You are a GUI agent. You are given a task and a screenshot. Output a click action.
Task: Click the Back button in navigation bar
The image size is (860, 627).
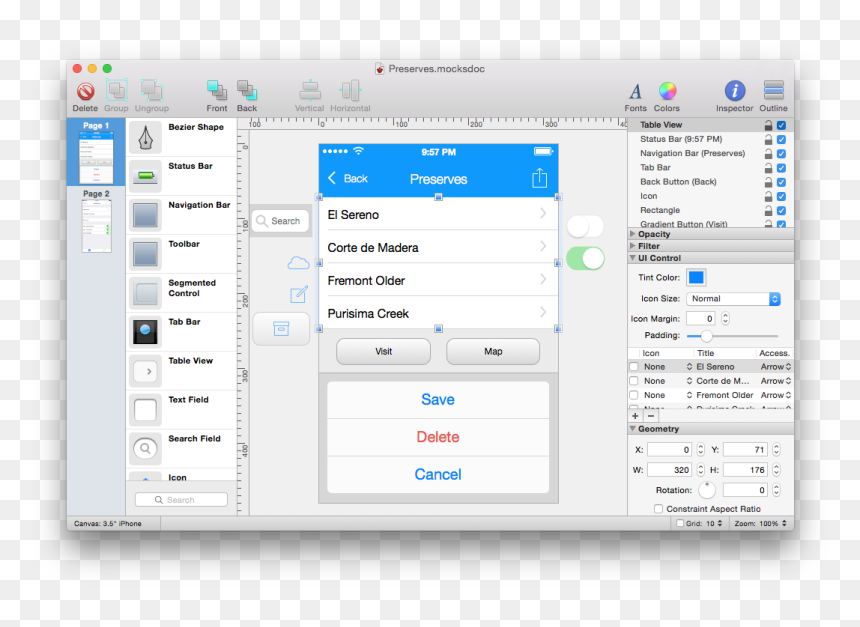(x=348, y=178)
